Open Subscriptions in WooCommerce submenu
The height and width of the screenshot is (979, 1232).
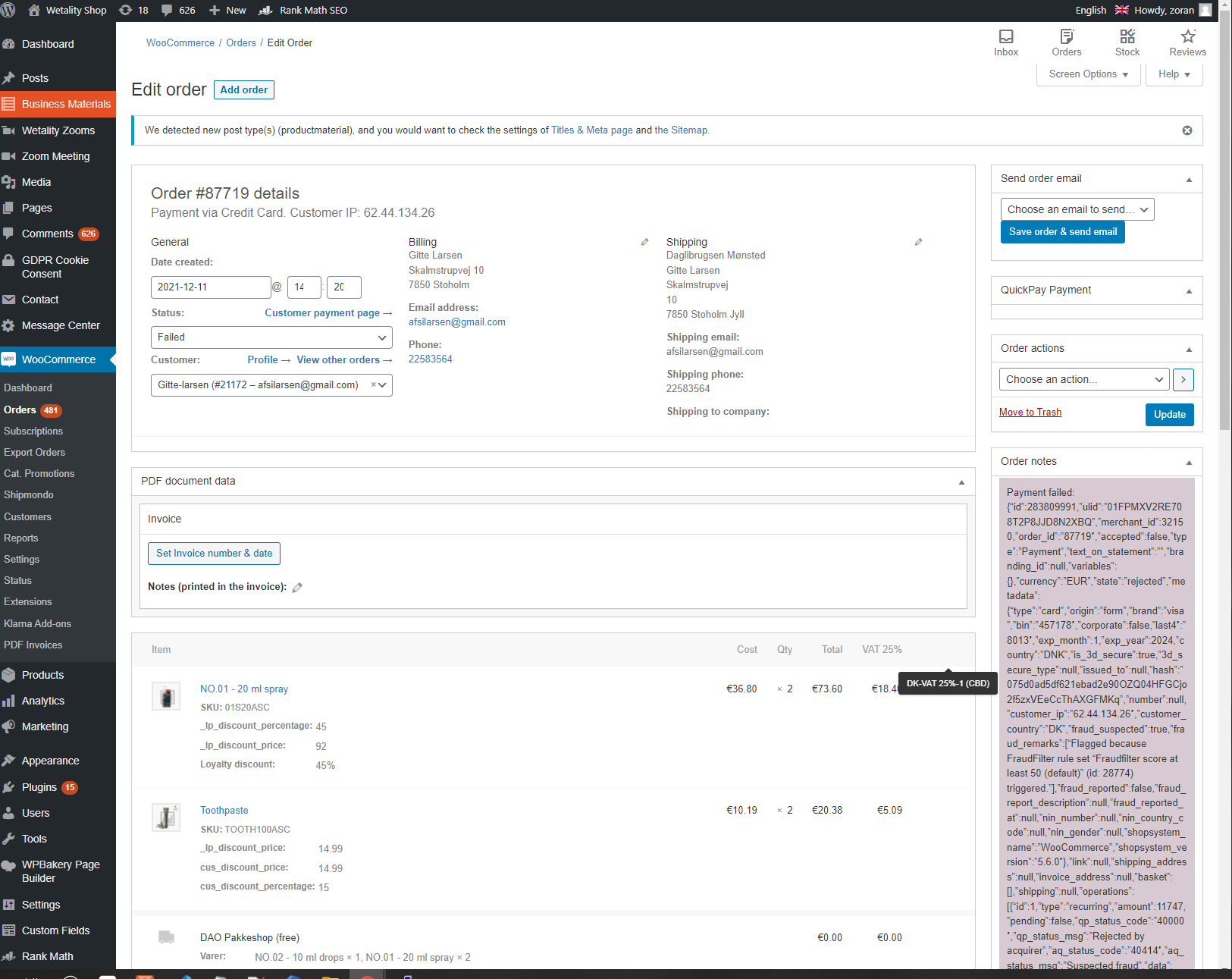tap(33, 431)
